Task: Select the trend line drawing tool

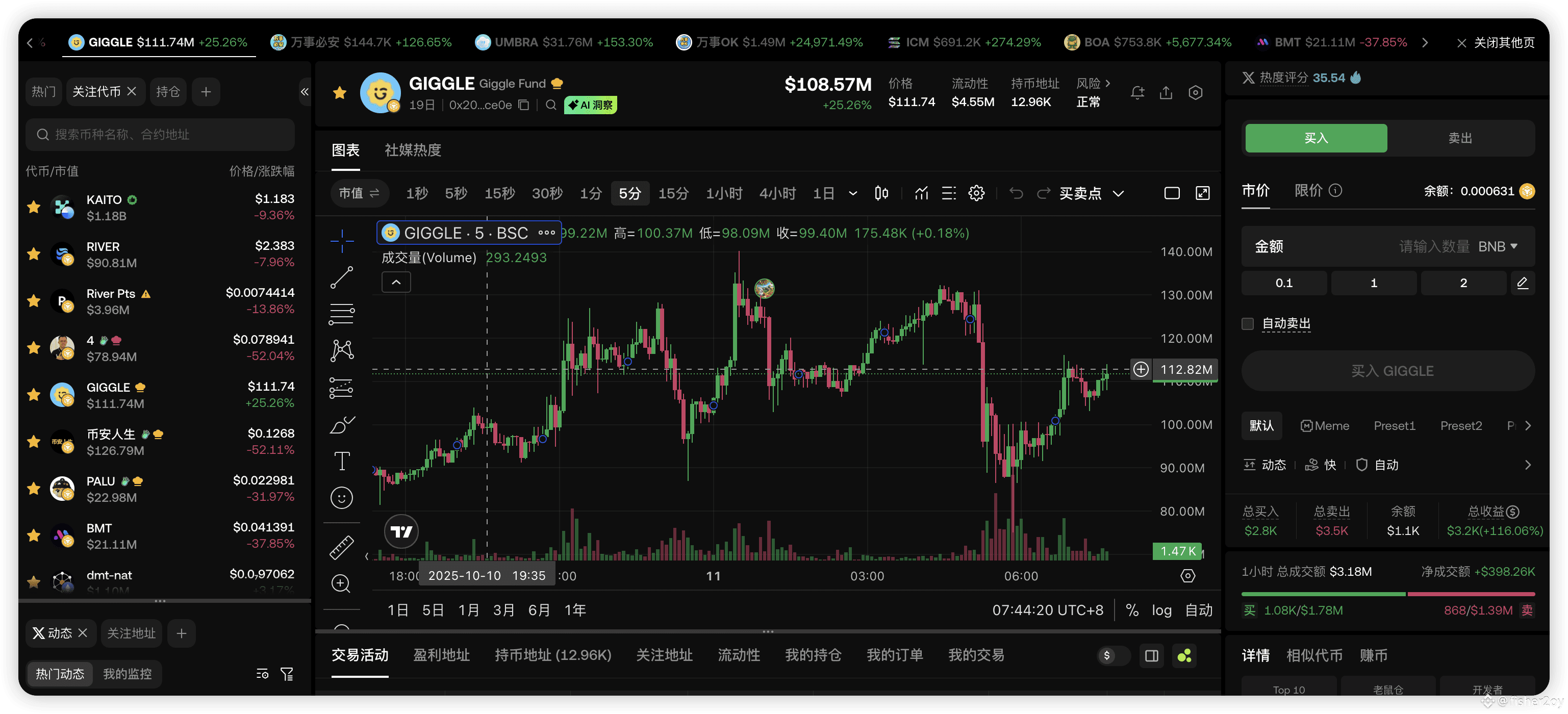Action: point(341,277)
